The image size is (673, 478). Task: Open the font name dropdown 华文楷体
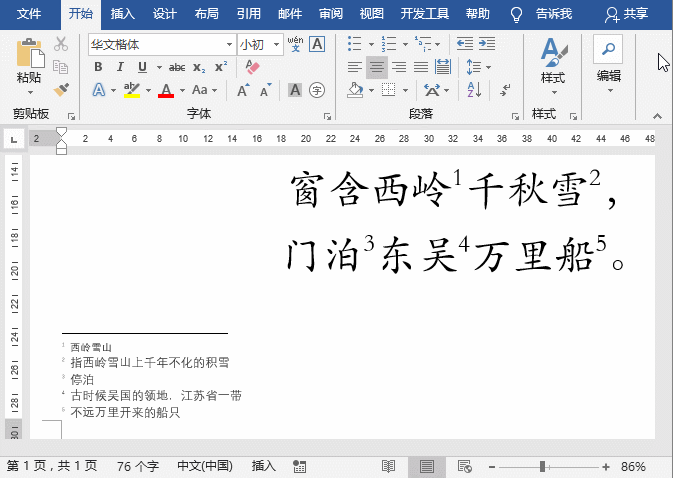click(230, 45)
